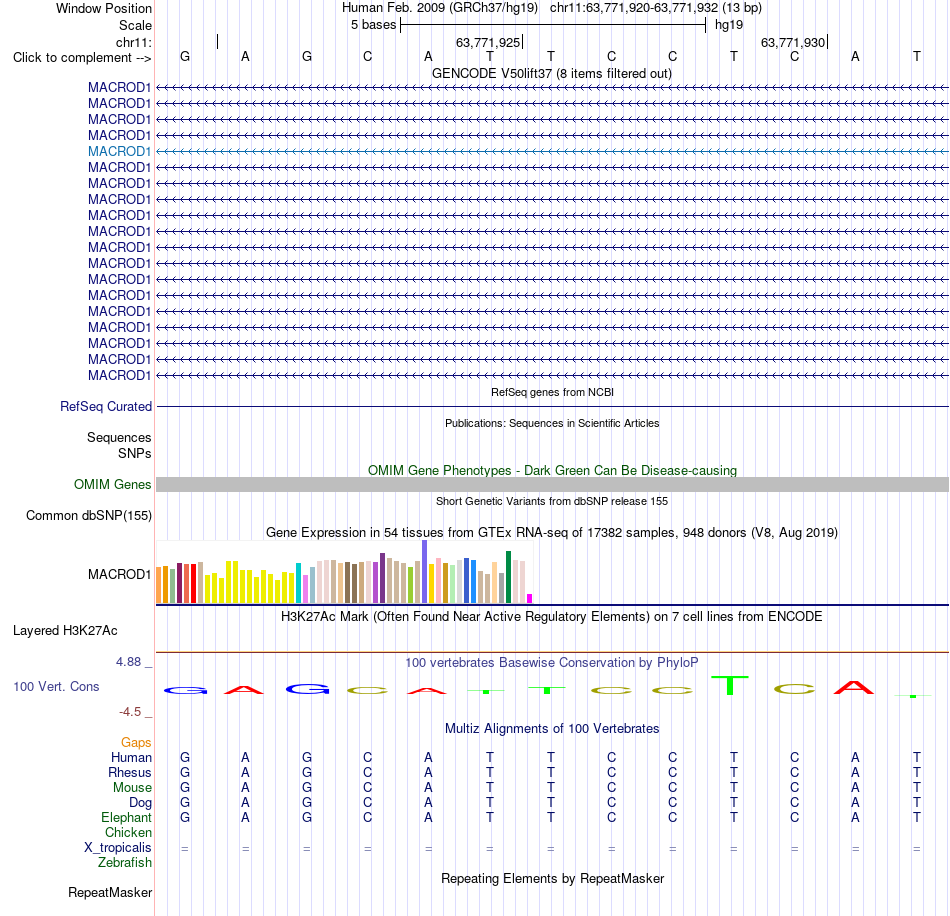Image resolution: width=950 pixels, height=916 pixels.
Task: Open the GENCODE V50lift37 track title
Action: (552, 73)
